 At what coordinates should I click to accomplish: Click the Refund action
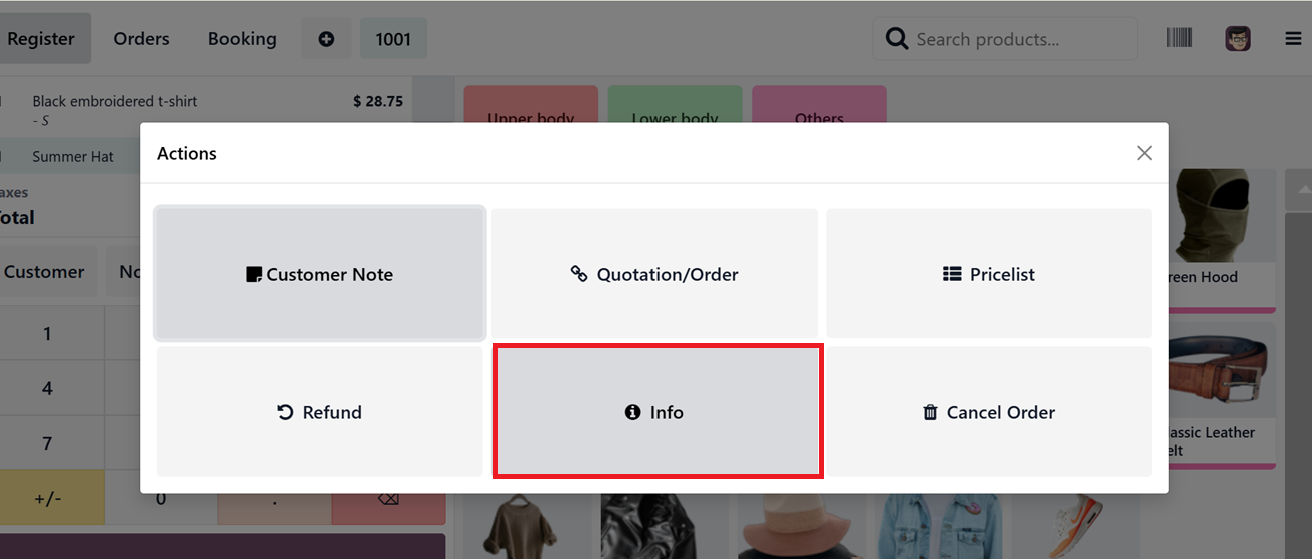[x=320, y=412]
